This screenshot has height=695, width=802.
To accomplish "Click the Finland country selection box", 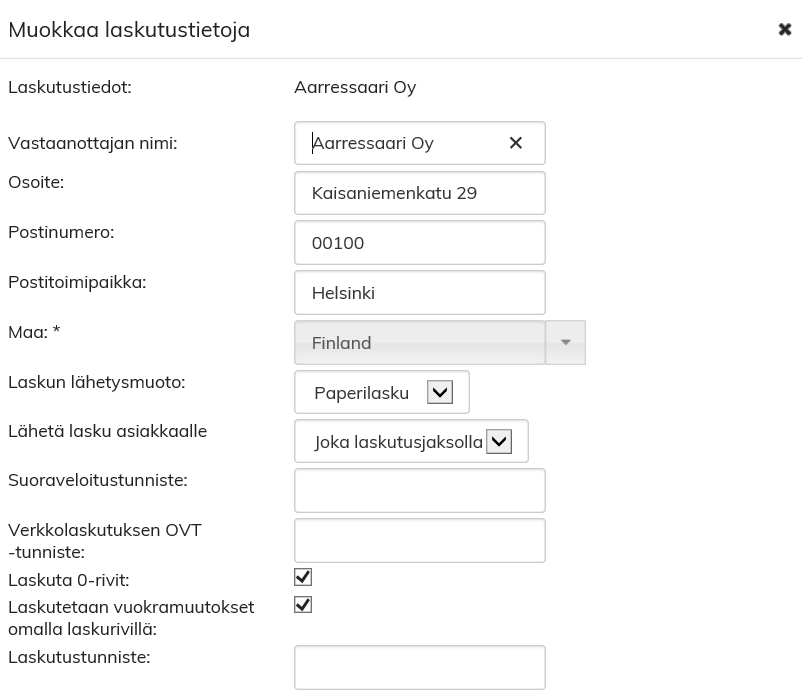I will click(x=420, y=343).
